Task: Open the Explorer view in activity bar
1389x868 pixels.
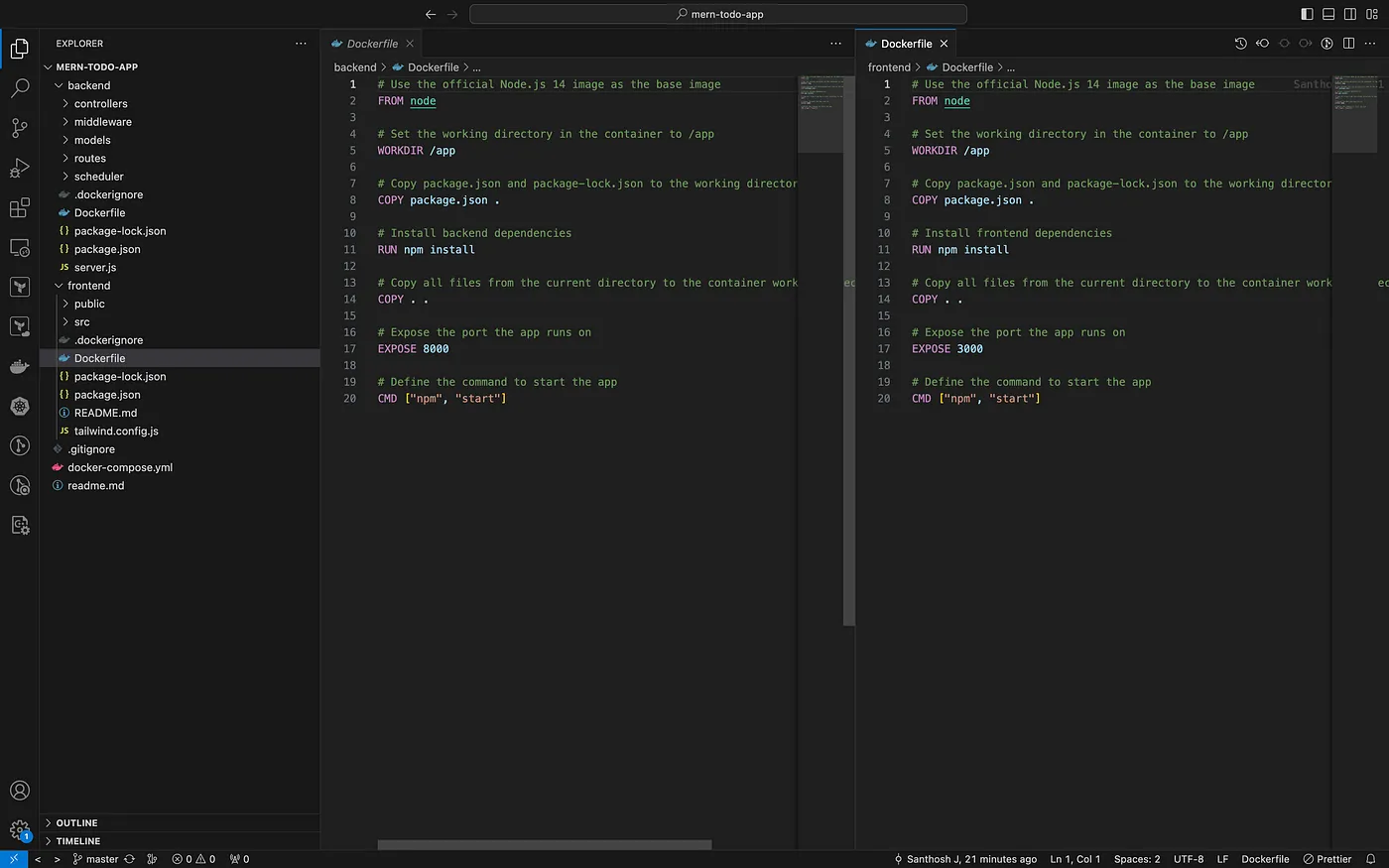Action: [x=19, y=48]
